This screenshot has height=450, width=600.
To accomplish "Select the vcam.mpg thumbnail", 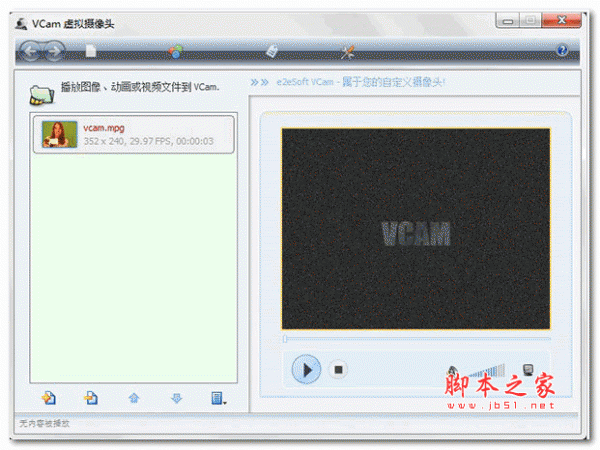I will [59, 134].
